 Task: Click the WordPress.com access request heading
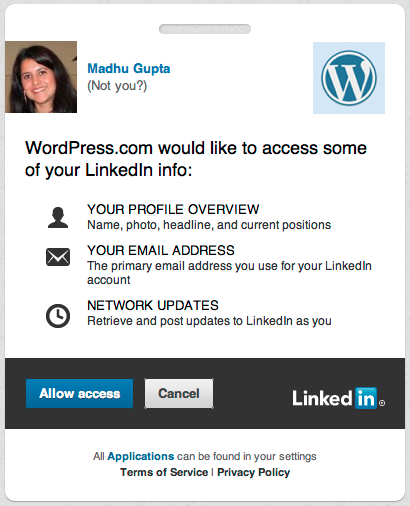click(196, 159)
